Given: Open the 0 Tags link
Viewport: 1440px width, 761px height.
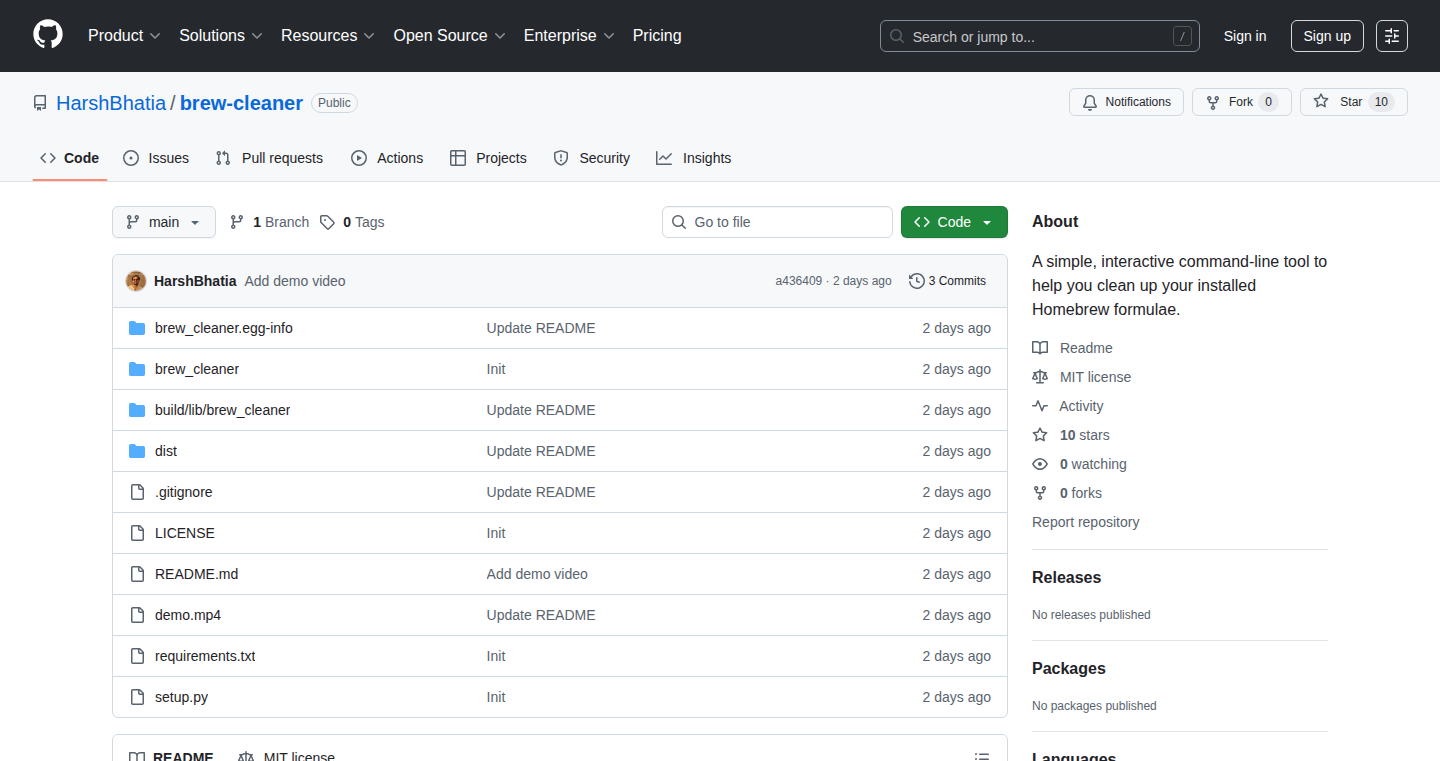Looking at the screenshot, I should [x=352, y=222].
